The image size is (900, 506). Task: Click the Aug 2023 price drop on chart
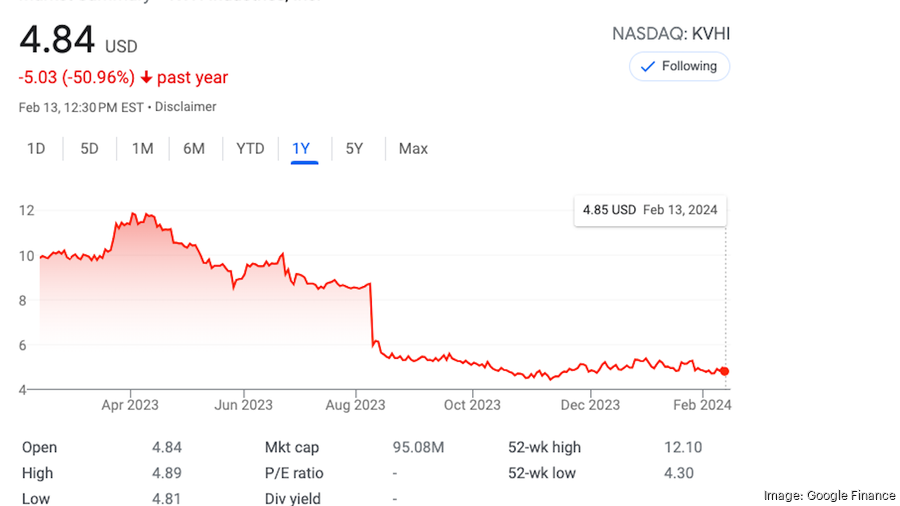coord(372,315)
